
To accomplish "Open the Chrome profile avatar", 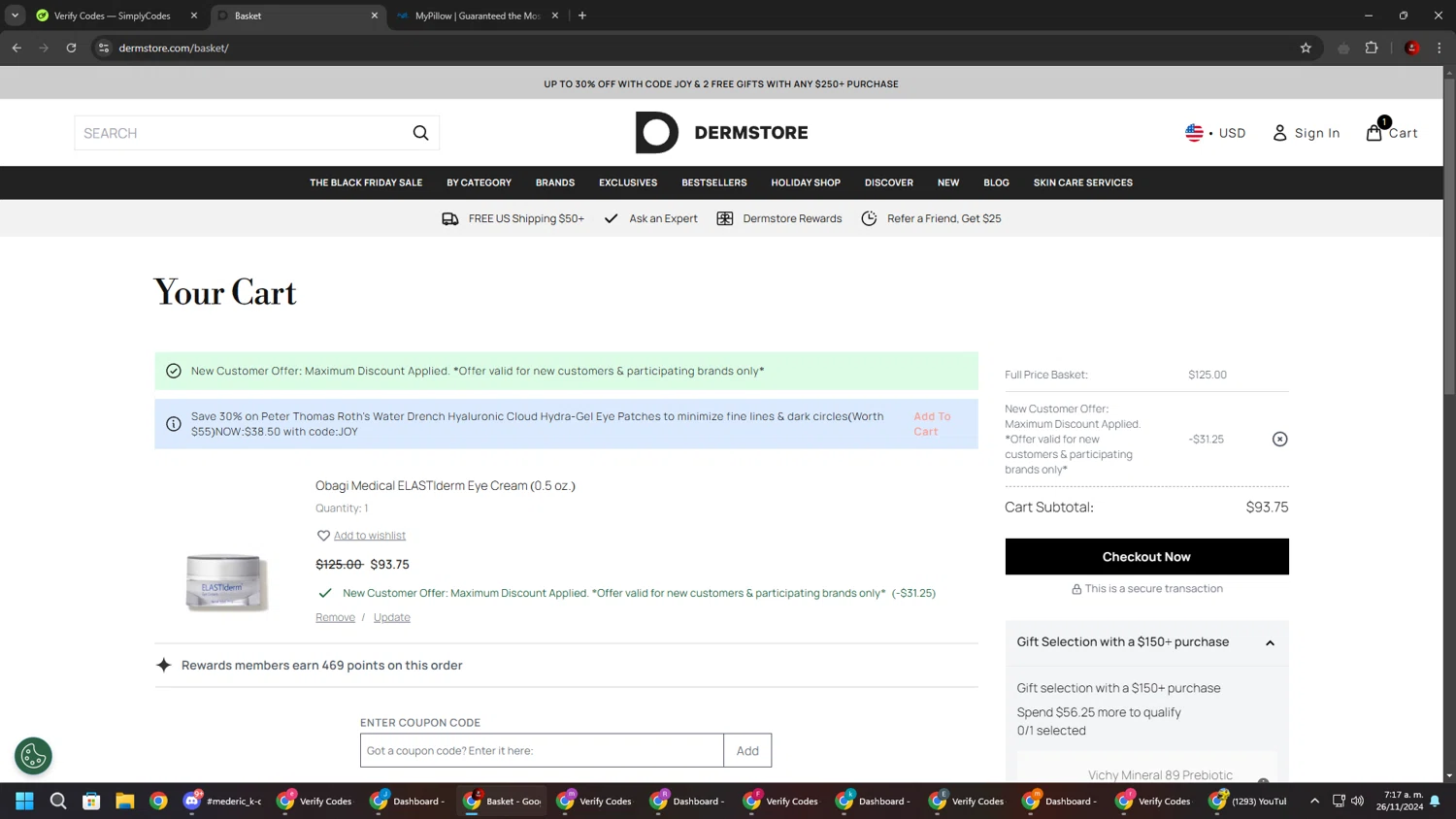I will pos(1412,48).
